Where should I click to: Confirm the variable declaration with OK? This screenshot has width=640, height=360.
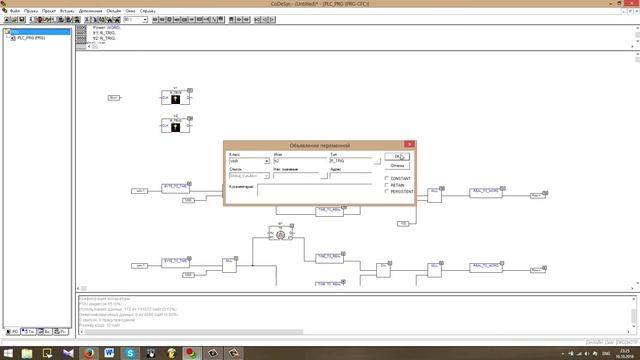(397, 156)
